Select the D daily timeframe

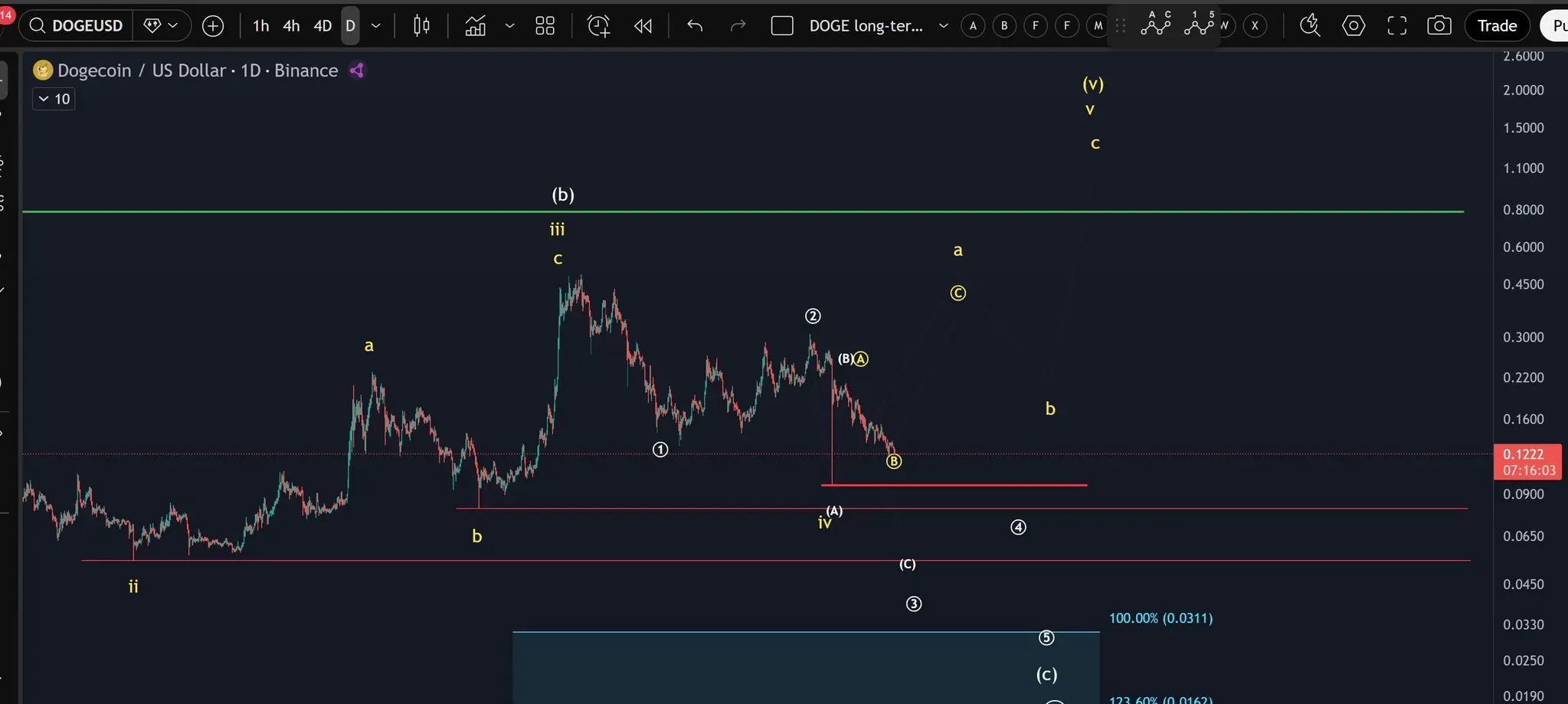[350, 26]
